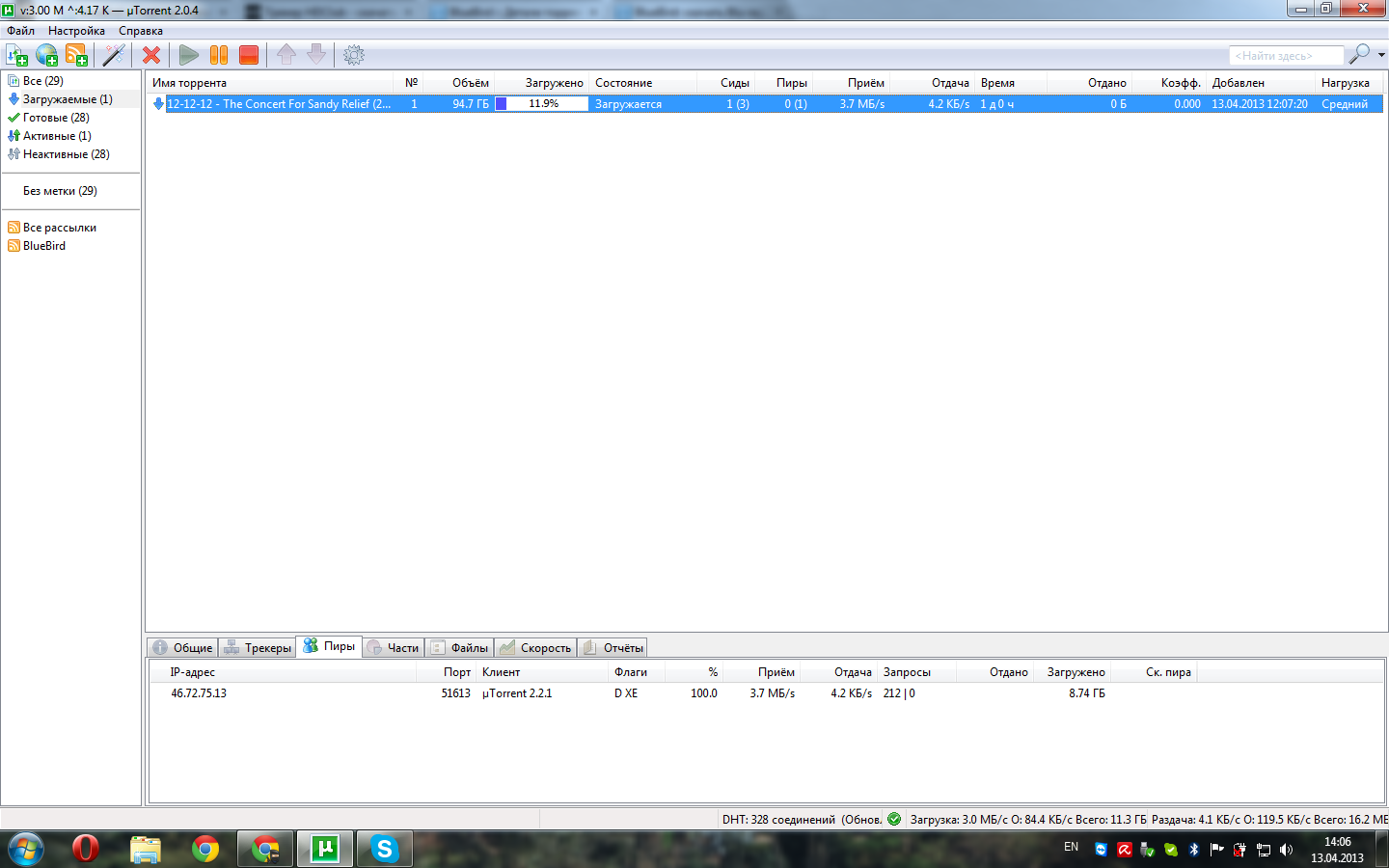
Task: Sort by '№' column header
Action: click(409, 83)
